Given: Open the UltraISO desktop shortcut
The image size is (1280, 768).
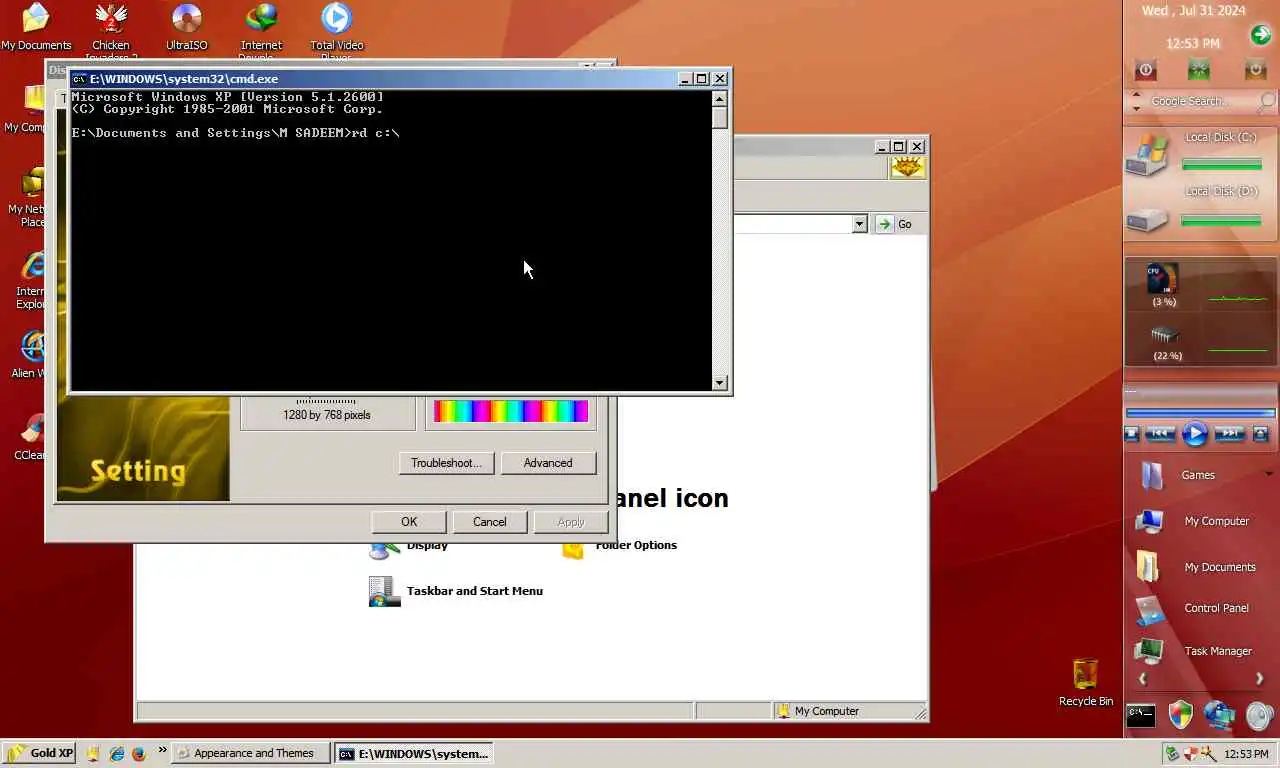Looking at the screenshot, I should 187,28.
